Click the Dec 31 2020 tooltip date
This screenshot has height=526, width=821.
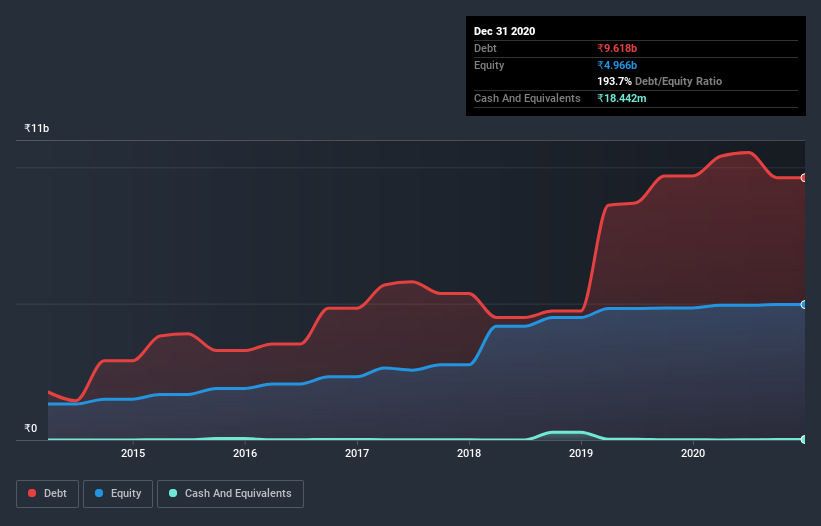(505, 31)
